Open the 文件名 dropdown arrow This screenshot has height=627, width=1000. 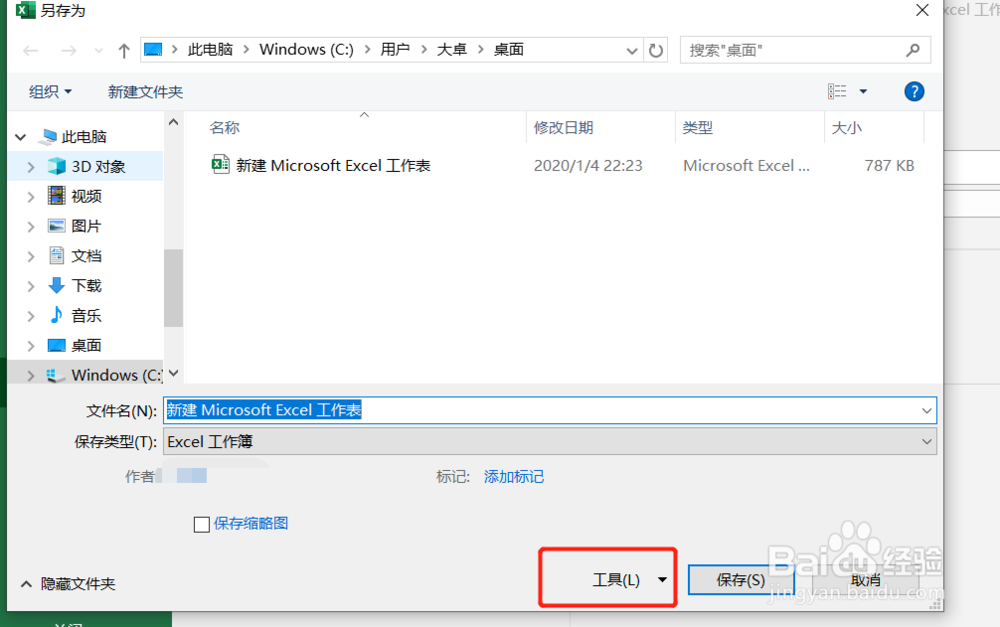click(927, 411)
